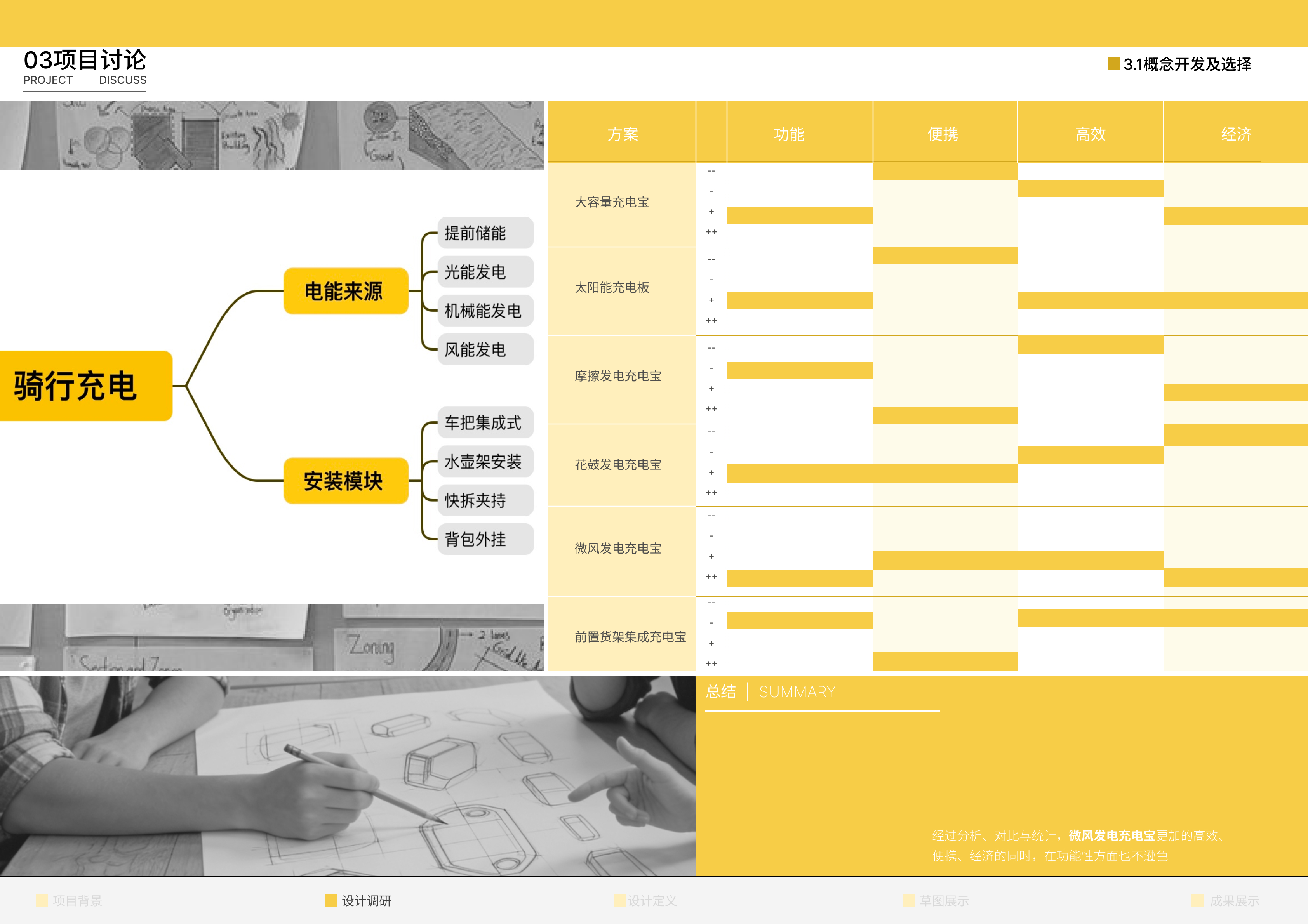
Task: Click the 总结 SUMMARY heading
Action: click(x=770, y=691)
